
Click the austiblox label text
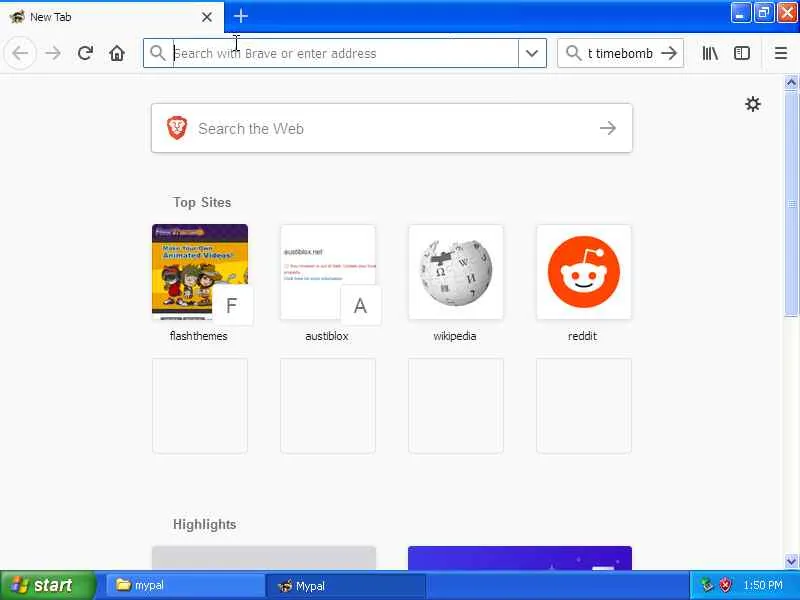(327, 336)
